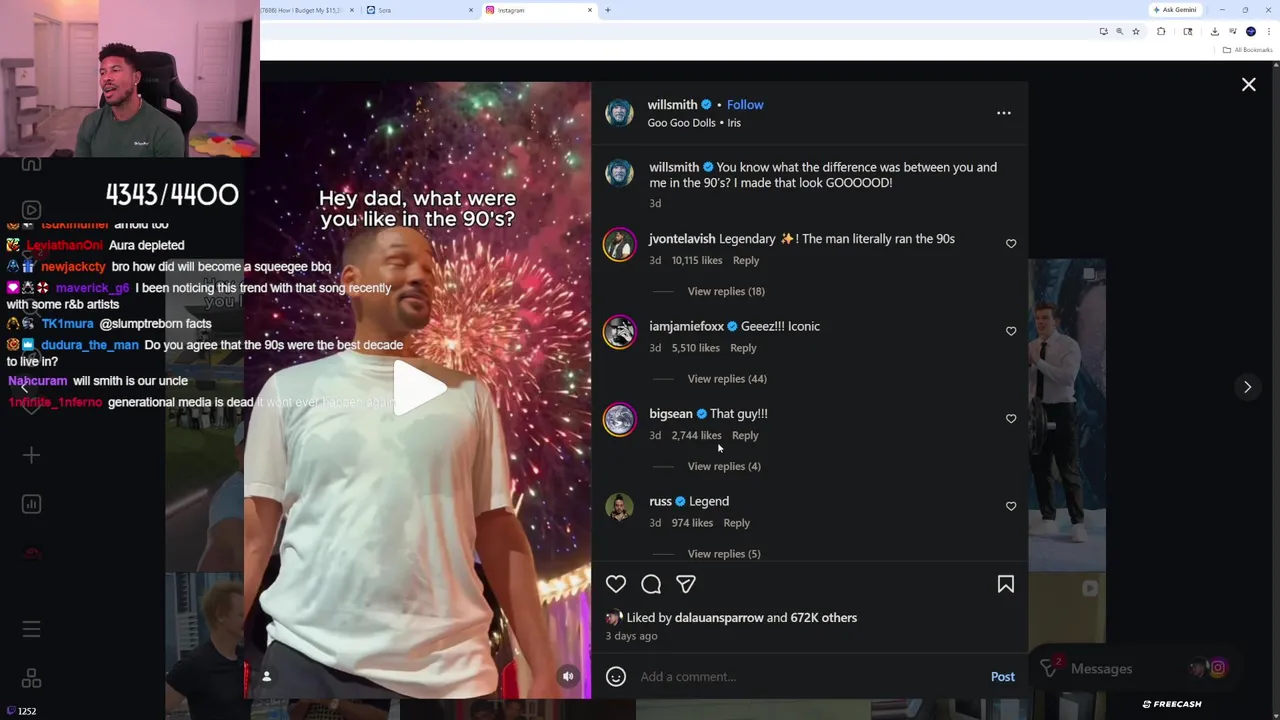The image size is (1280, 720).
Task: Expand View replies (44)
Action: tap(727, 379)
